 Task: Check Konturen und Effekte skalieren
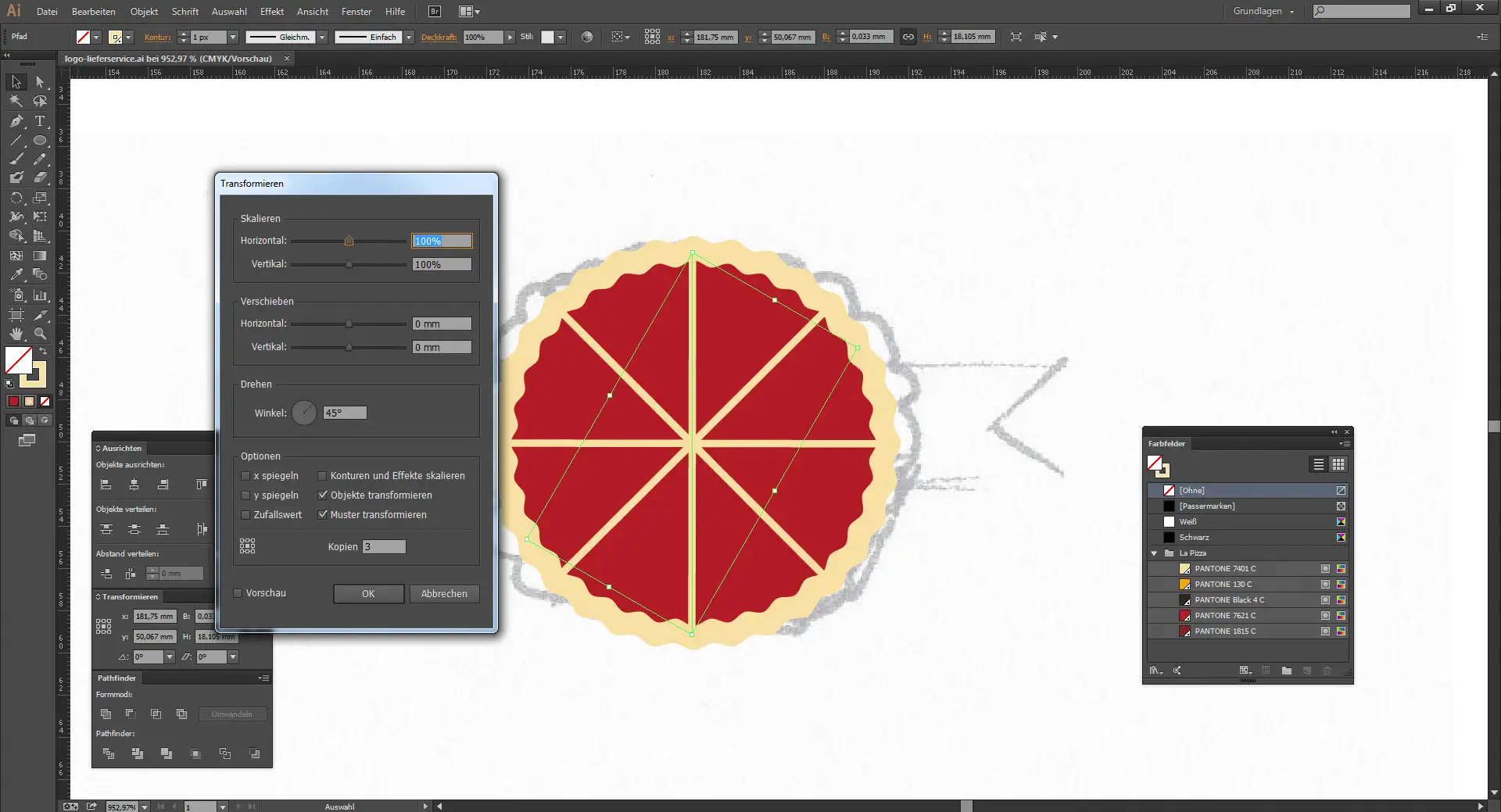322,475
